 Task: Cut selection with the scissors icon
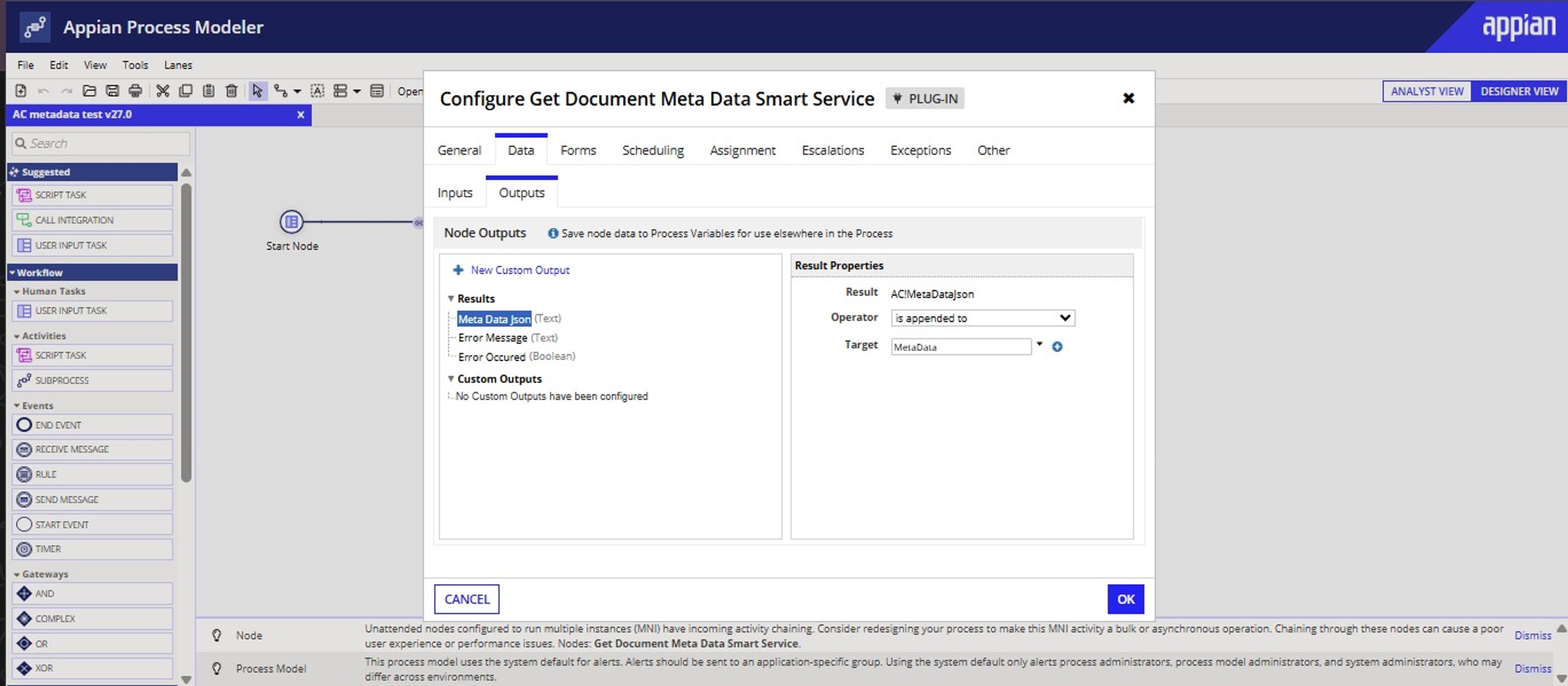(x=163, y=91)
